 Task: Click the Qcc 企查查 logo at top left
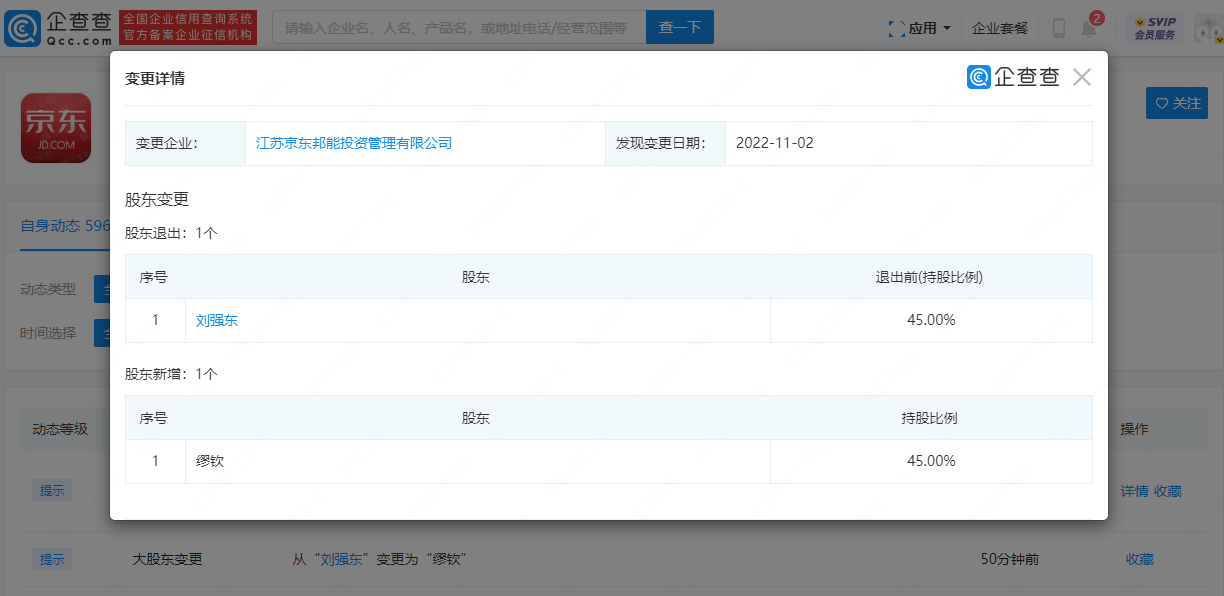(57, 27)
